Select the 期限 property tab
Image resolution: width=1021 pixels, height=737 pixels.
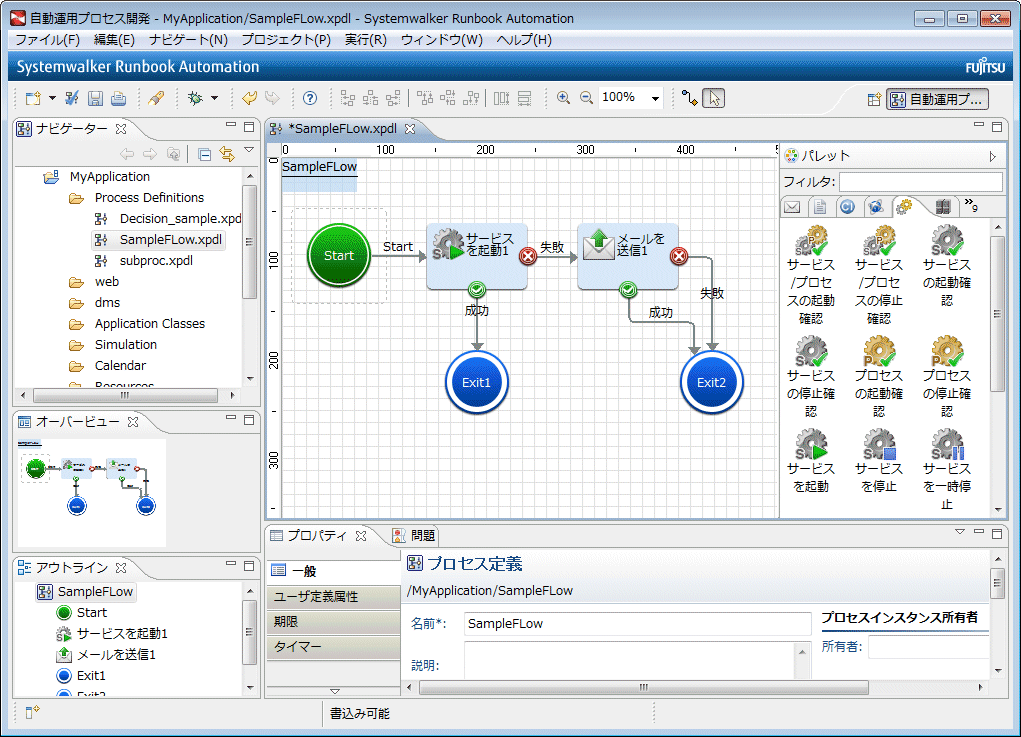click(x=333, y=622)
